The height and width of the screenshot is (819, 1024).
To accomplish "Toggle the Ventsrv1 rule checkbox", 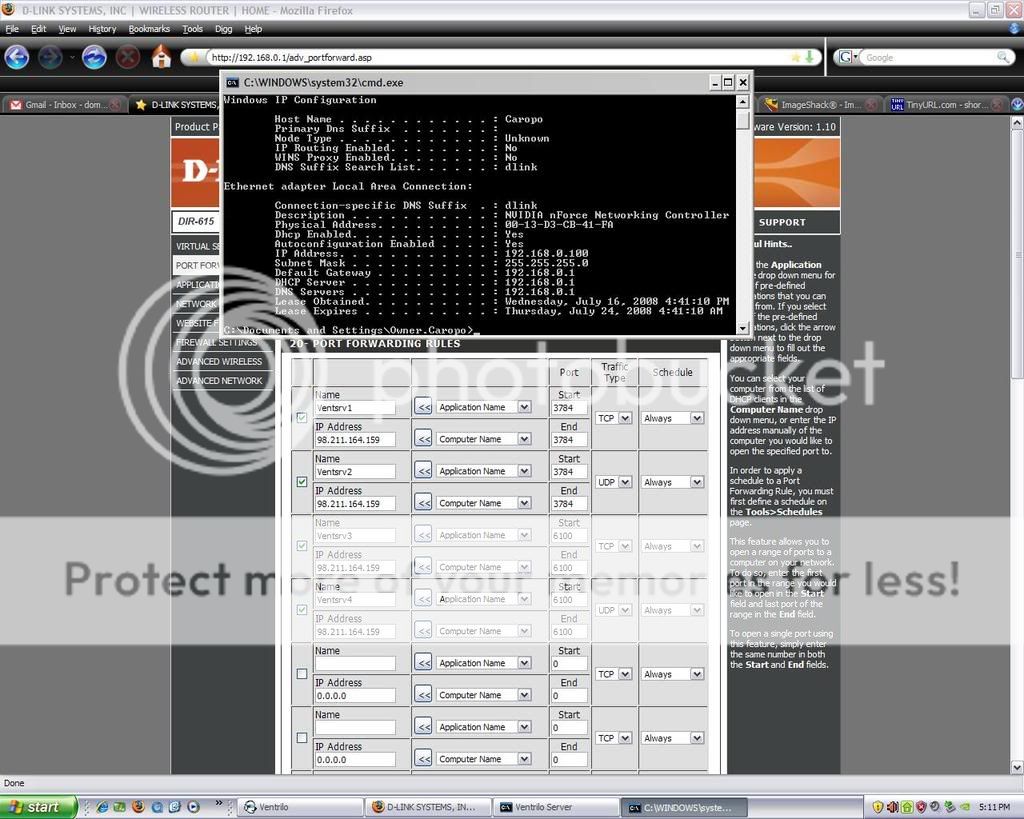I will [302, 417].
